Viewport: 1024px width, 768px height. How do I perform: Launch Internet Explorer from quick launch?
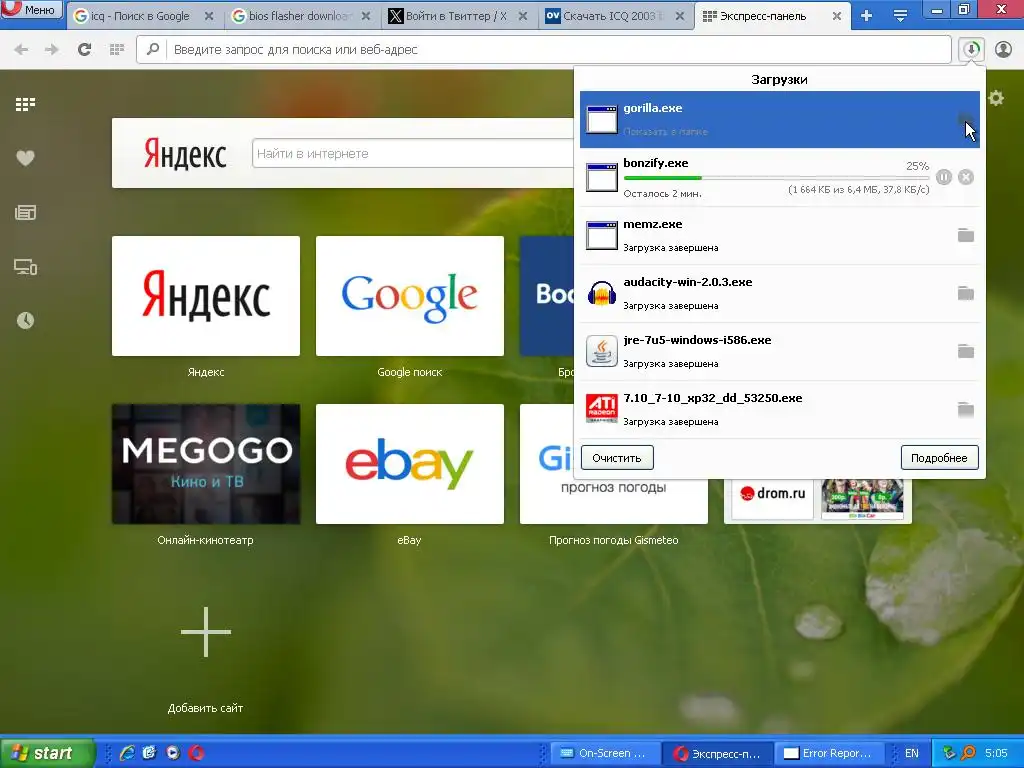127,753
